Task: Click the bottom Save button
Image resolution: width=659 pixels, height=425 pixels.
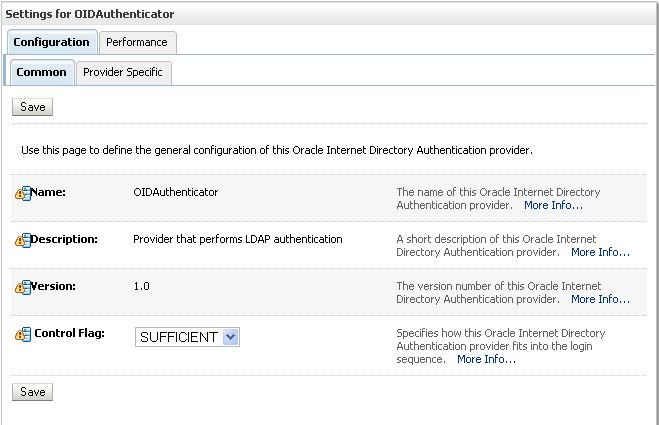Action: click(32, 392)
